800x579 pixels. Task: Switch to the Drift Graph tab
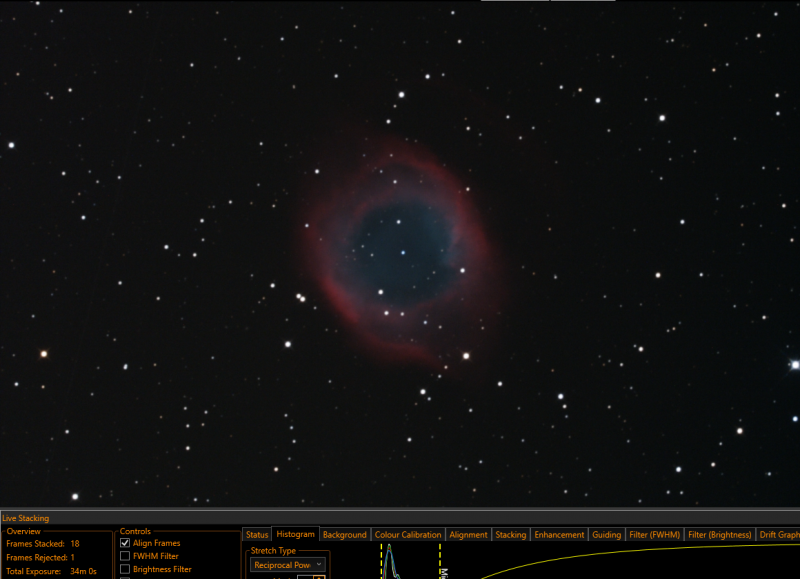[779, 535]
